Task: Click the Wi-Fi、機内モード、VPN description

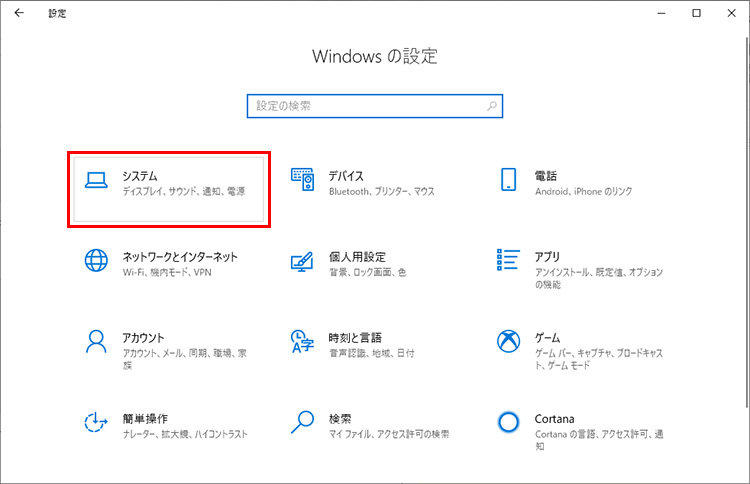Action: click(x=167, y=272)
